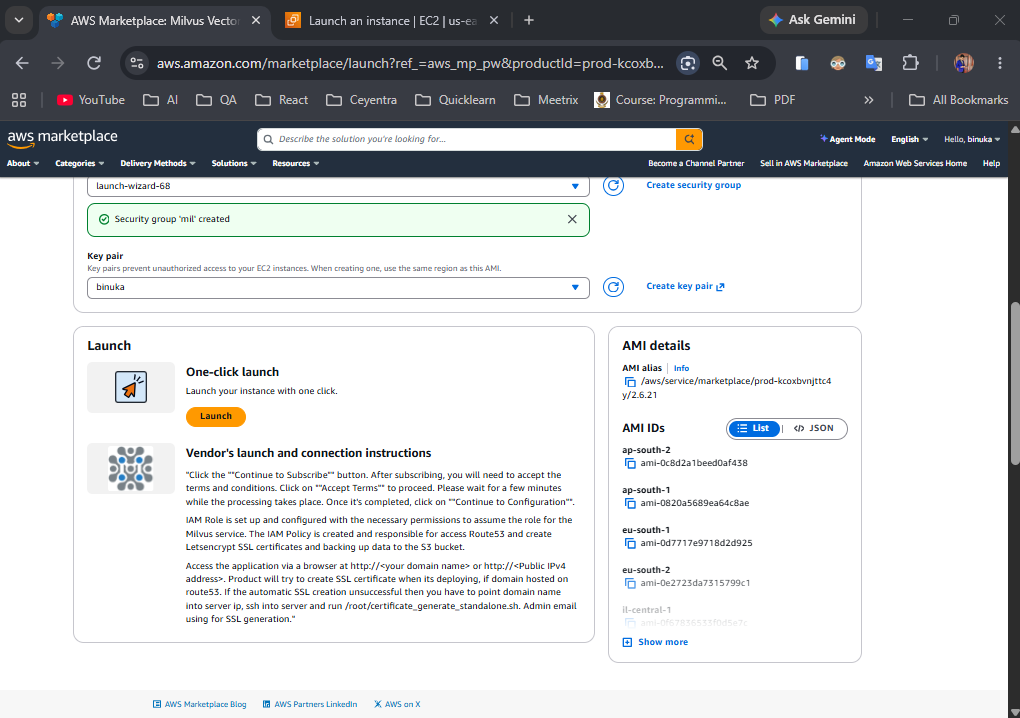
Task: Click the orange search button in Marketplace
Action: click(x=689, y=139)
